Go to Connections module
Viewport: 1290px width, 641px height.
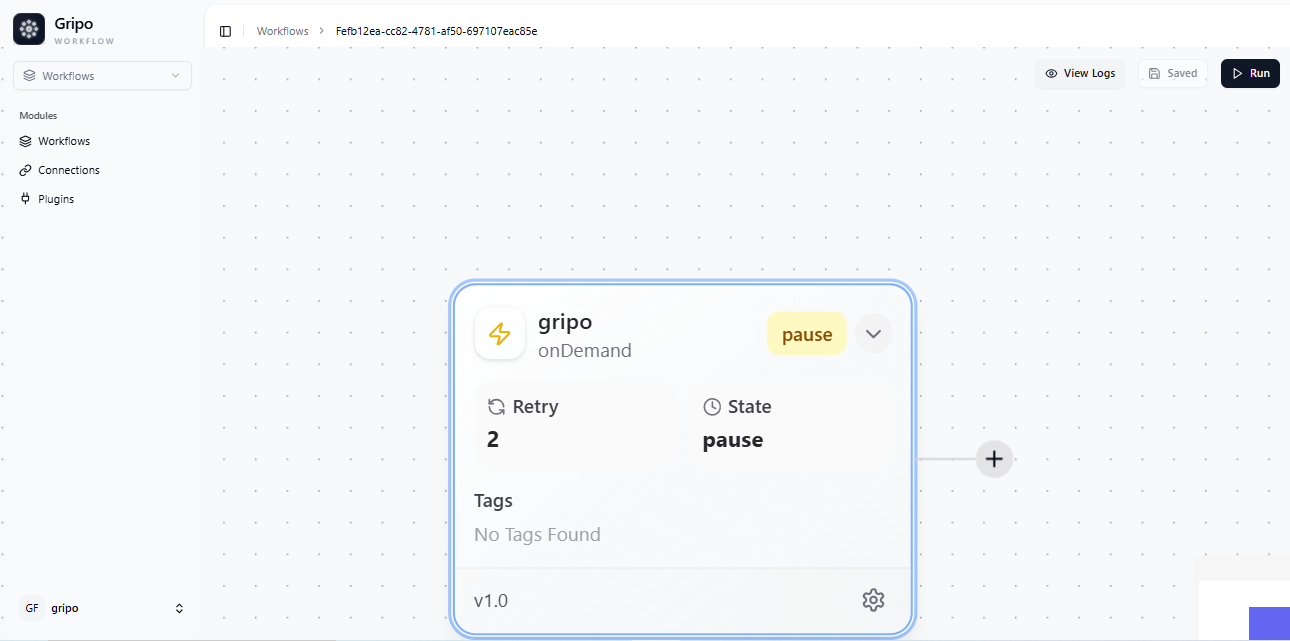[69, 170]
